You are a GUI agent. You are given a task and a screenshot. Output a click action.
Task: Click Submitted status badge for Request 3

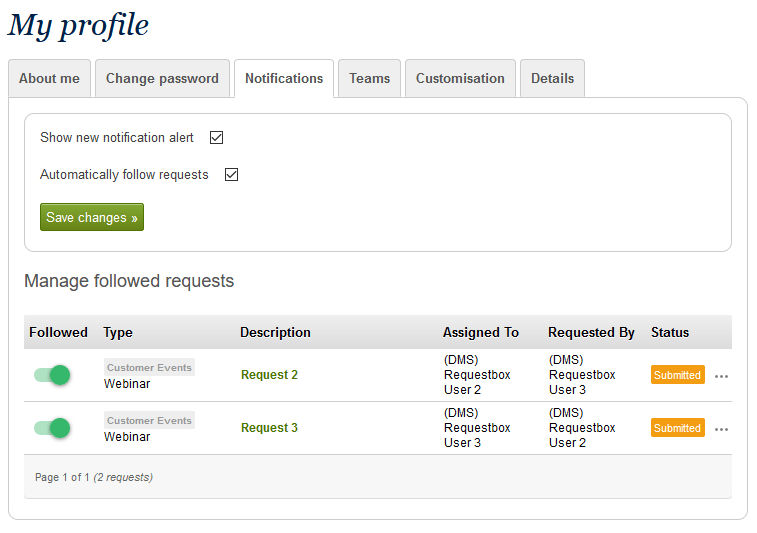[x=677, y=428]
